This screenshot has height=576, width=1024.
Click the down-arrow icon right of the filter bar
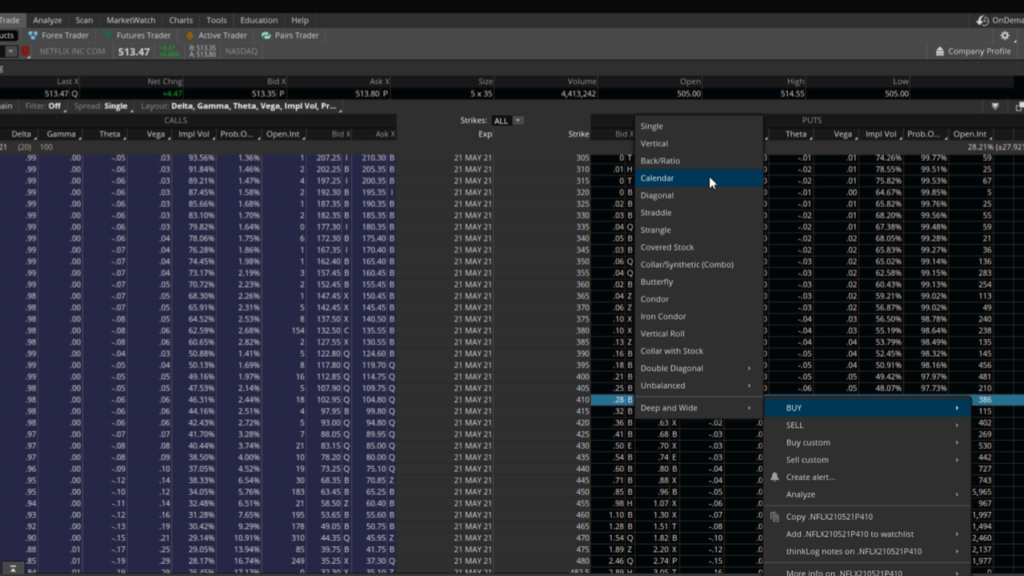pyautogui.click(x=995, y=106)
